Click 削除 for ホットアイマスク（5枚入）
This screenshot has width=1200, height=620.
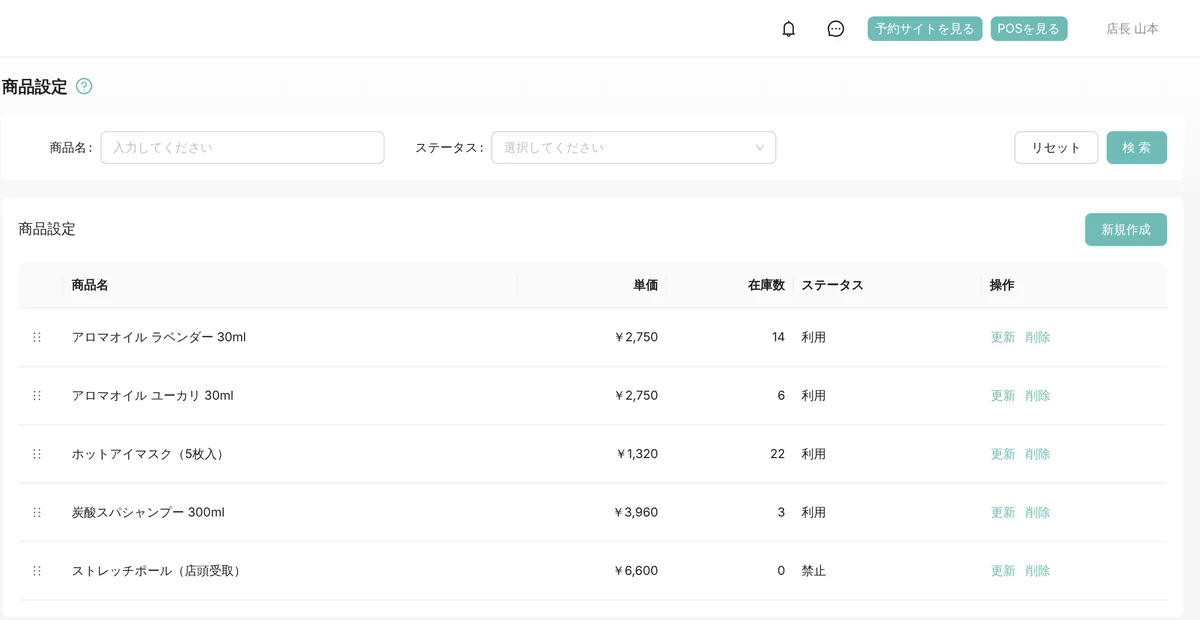1038,454
